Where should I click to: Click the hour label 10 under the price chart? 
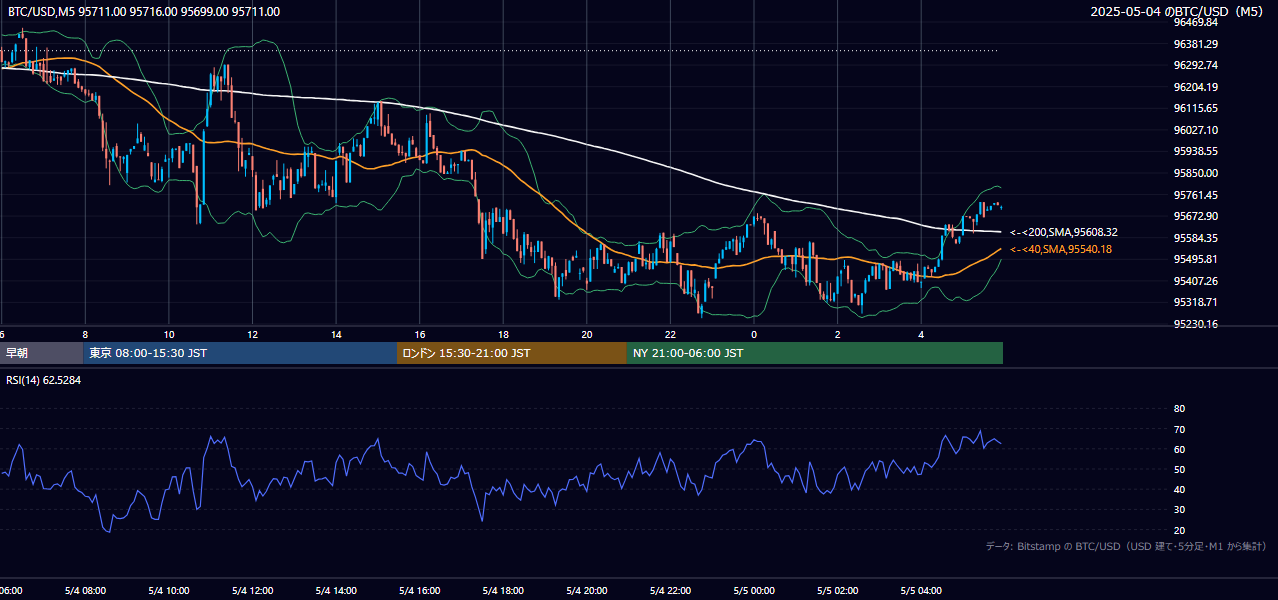pos(169,334)
